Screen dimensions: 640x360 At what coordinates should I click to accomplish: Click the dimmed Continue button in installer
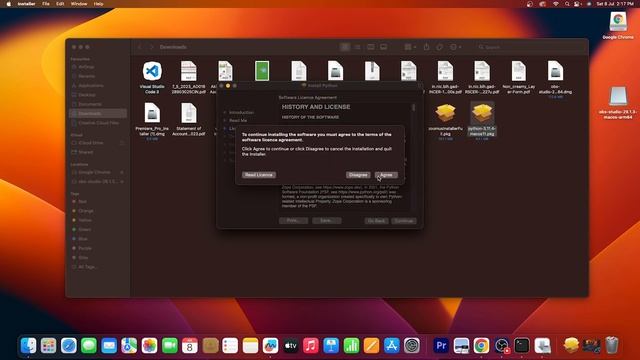tap(404, 221)
